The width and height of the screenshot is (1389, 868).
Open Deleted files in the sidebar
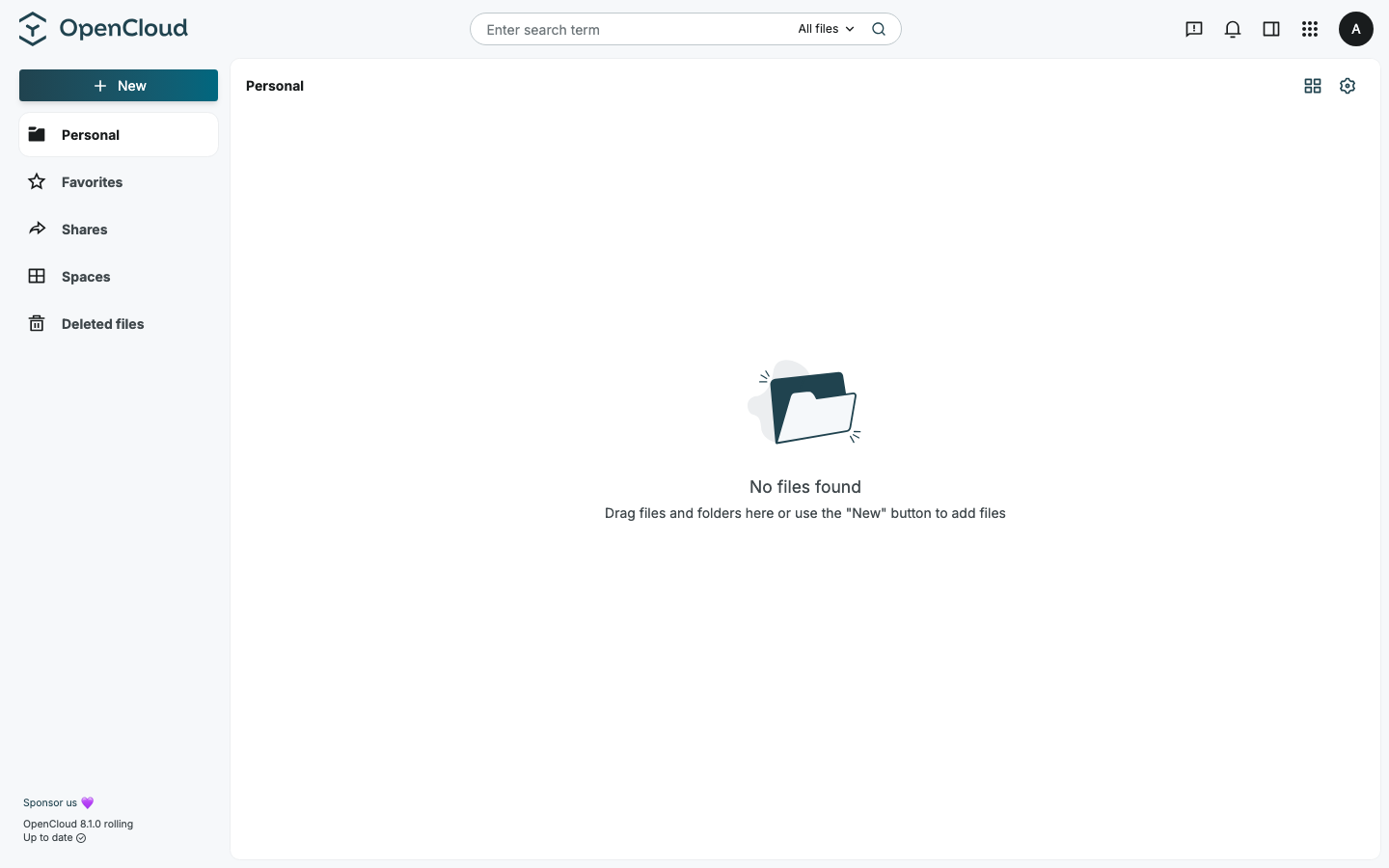pos(119,324)
